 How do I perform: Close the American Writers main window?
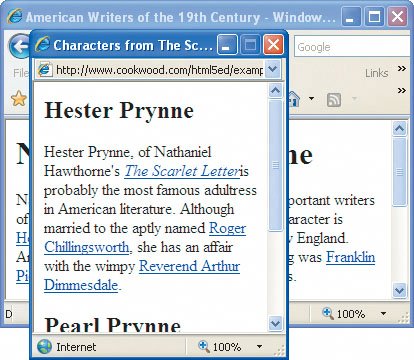(397, 16)
